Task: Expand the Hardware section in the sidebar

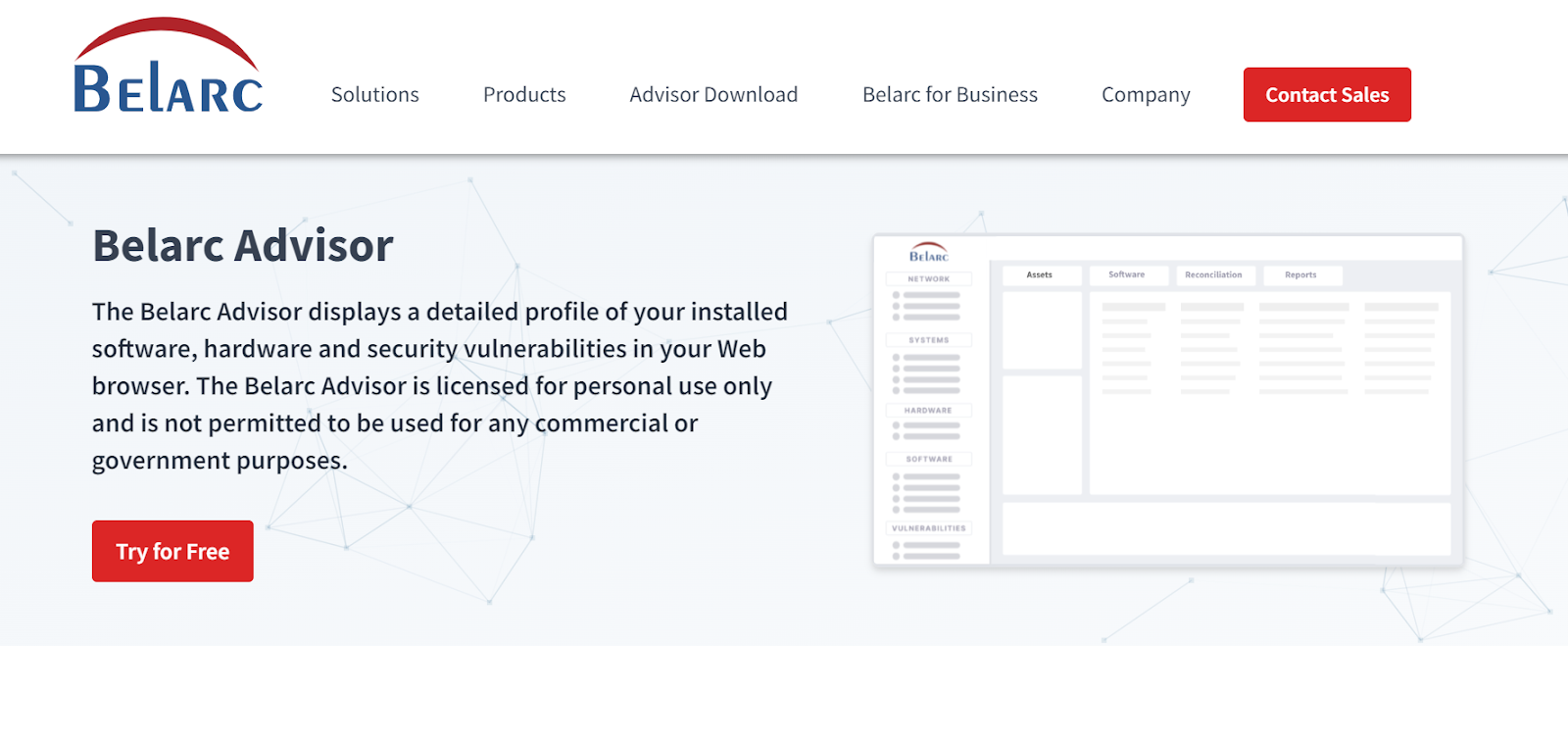Action: tap(928, 410)
